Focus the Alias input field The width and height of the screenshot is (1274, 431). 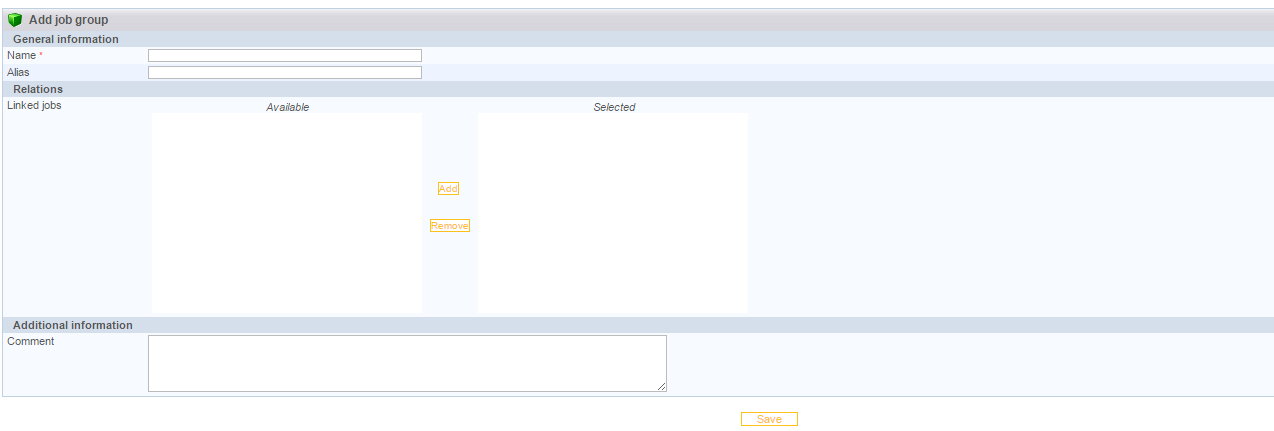pos(285,72)
